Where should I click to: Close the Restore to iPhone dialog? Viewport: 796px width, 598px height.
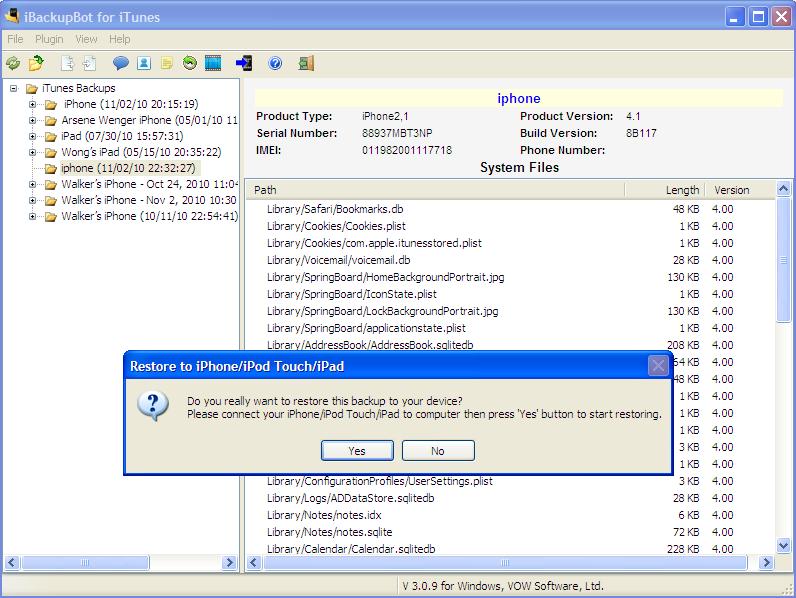(x=658, y=366)
